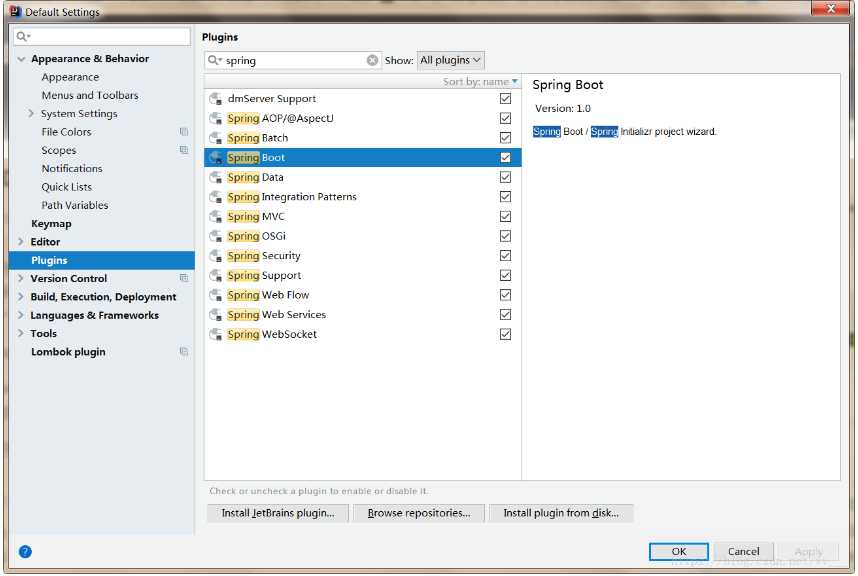Click the dmServer Support plugin icon
The image size is (858, 576).
(x=216, y=99)
